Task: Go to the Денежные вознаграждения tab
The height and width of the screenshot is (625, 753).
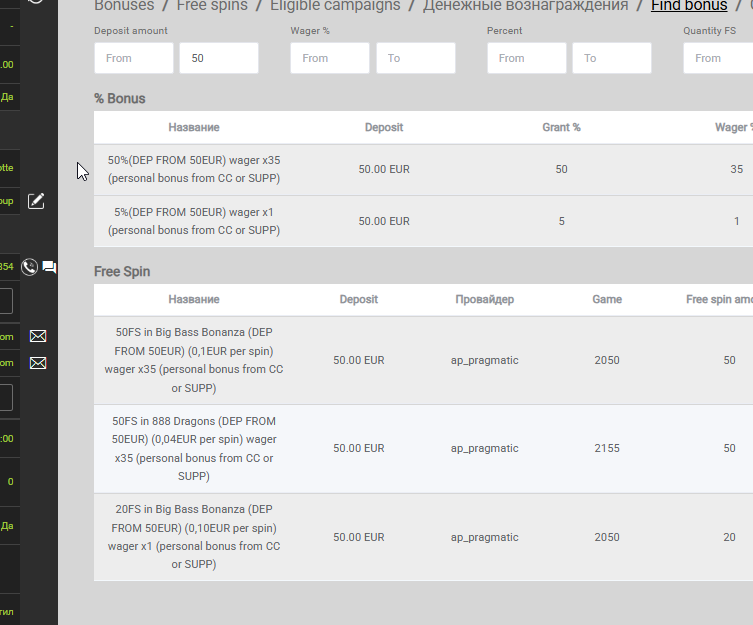Action: click(525, 6)
